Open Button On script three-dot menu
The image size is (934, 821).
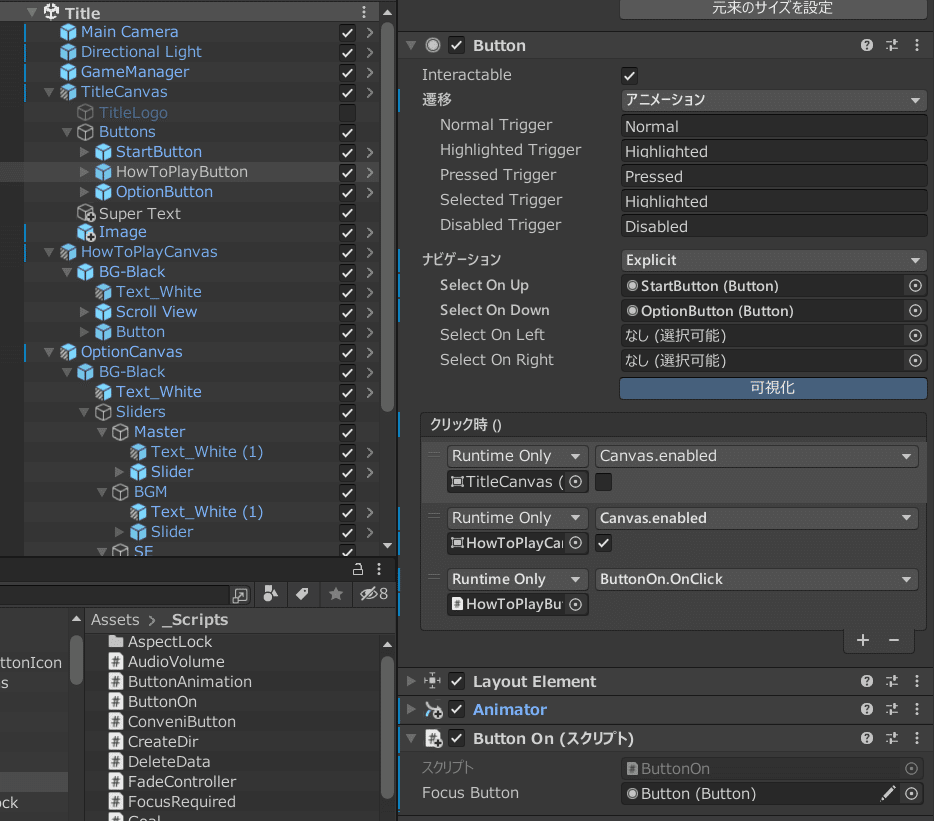[x=917, y=738]
